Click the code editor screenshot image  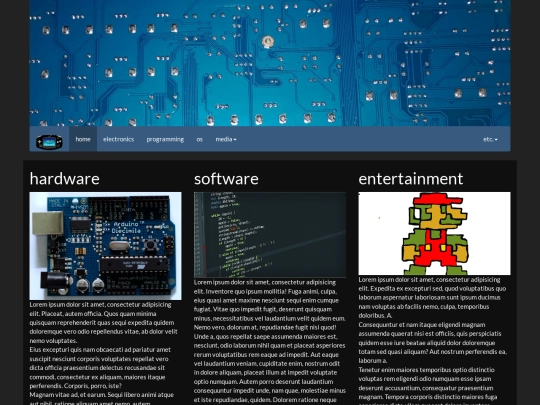coord(270,235)
